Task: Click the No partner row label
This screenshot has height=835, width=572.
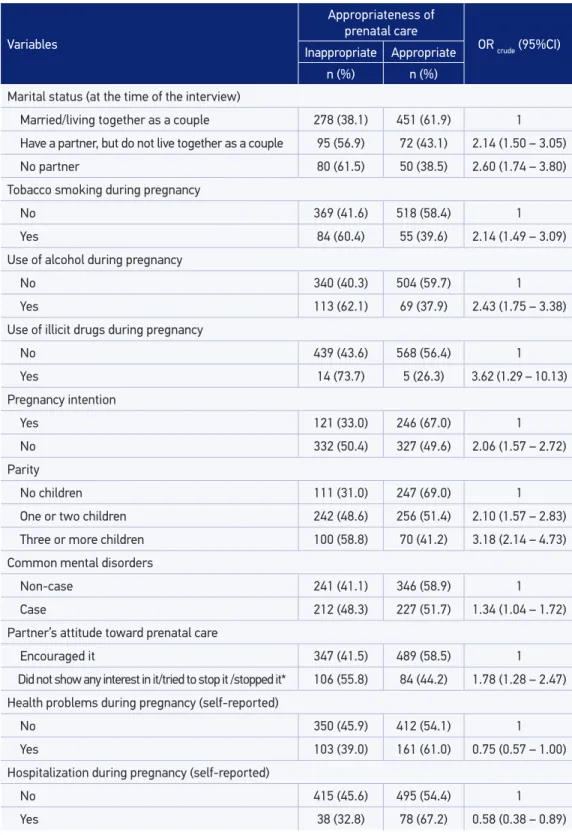Action: coord(50,167)
